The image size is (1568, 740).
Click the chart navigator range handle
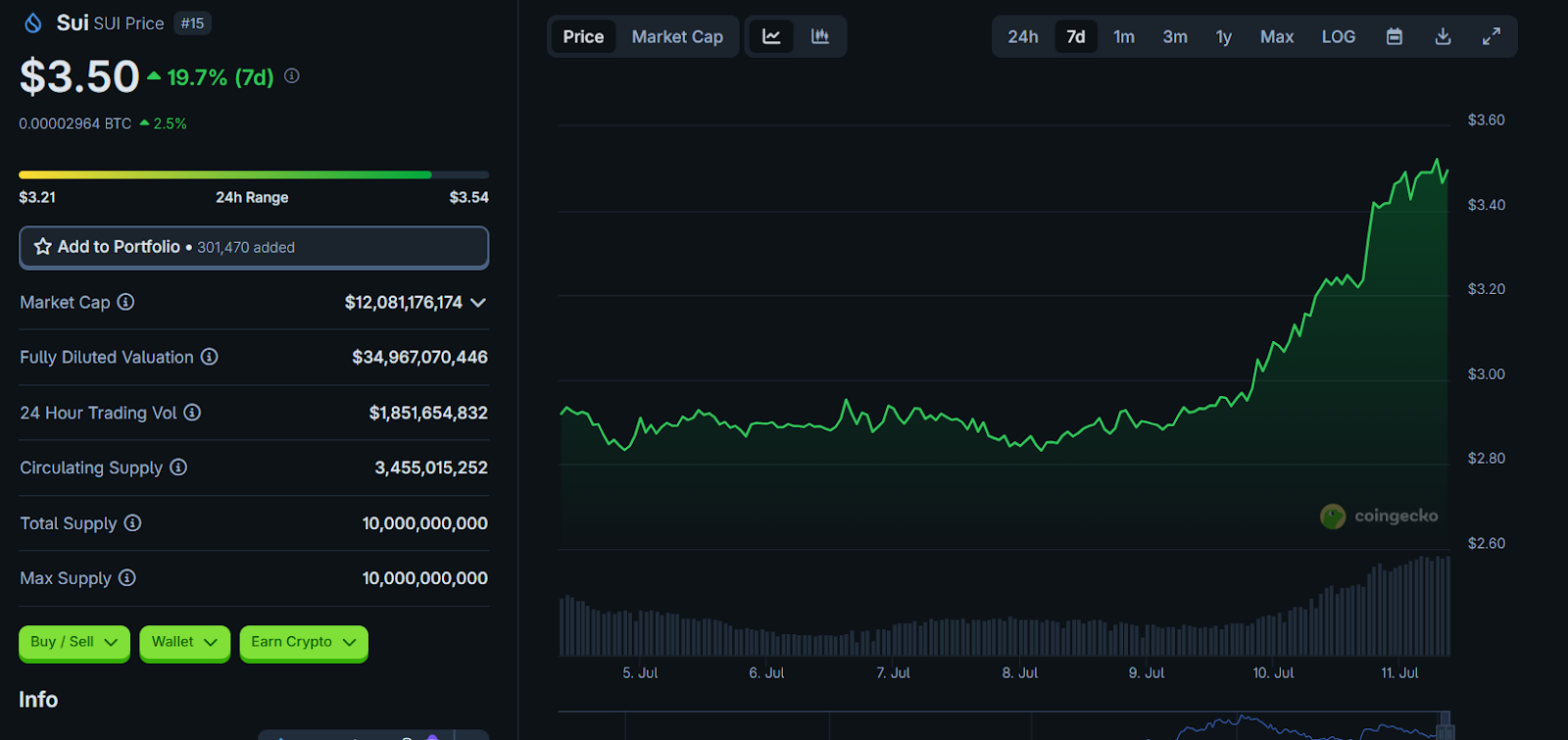pos(1445,726)
